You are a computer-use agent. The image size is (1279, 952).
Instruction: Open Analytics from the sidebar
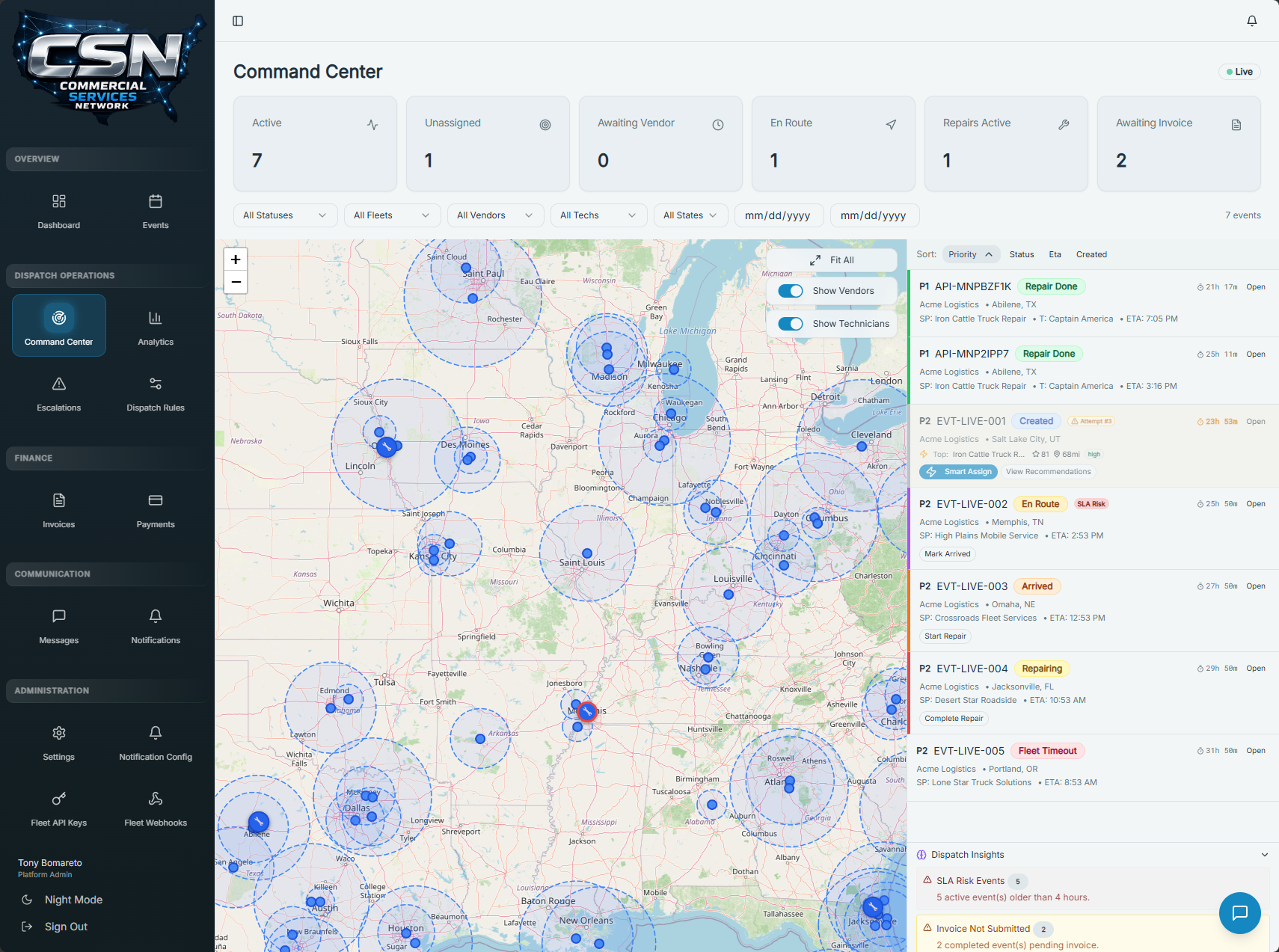[x=156, y=326]
